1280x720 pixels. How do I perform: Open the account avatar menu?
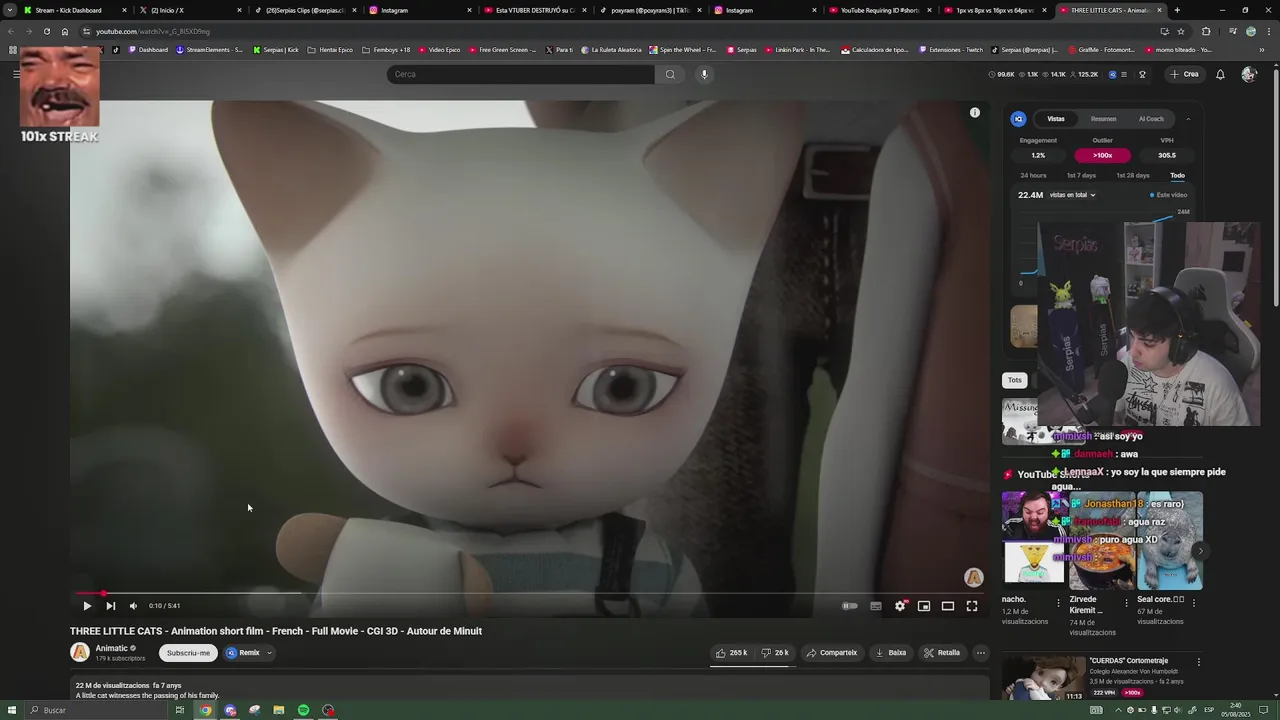[x=1248, y=74]
